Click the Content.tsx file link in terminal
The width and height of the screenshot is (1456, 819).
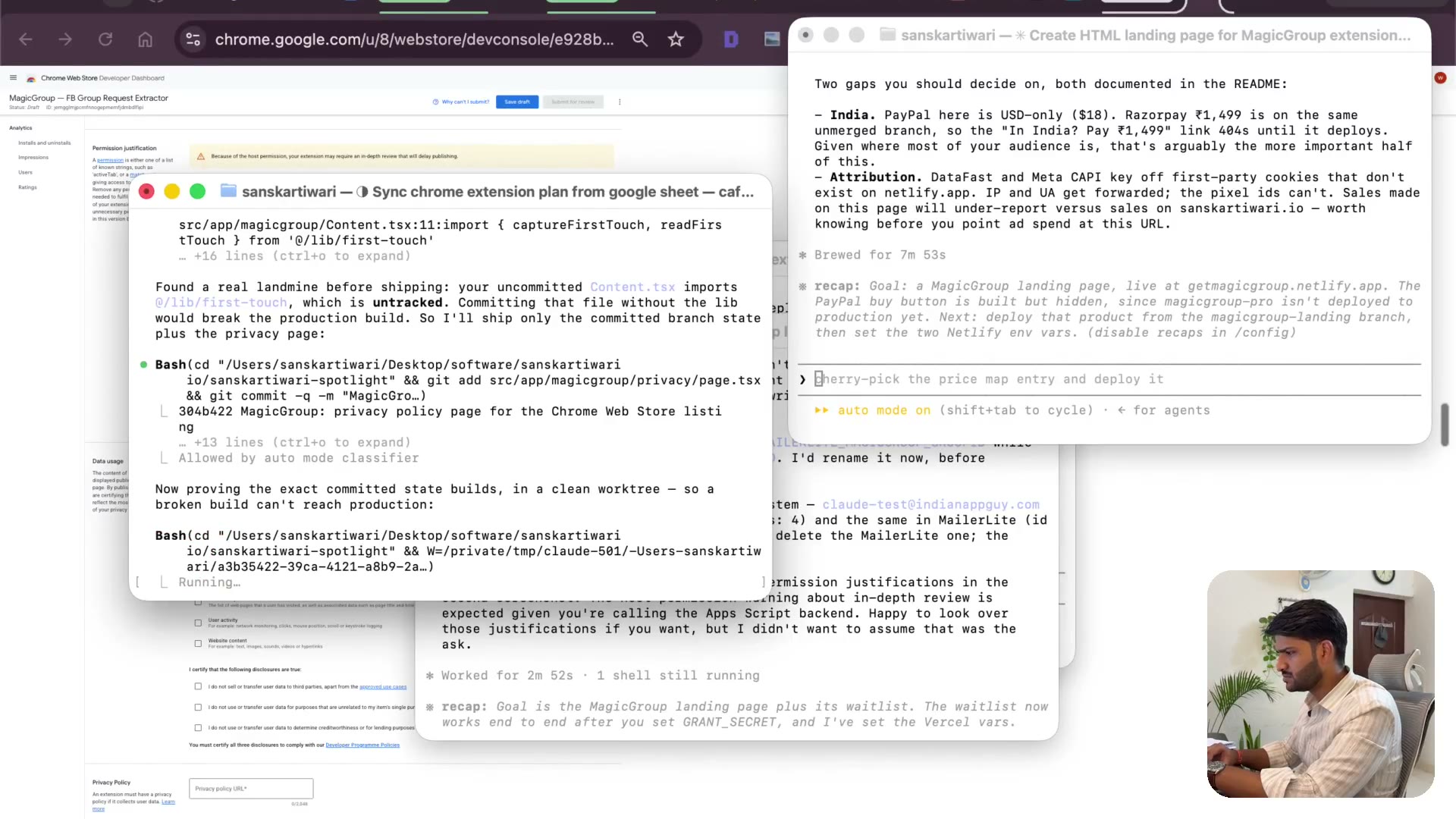632,287
